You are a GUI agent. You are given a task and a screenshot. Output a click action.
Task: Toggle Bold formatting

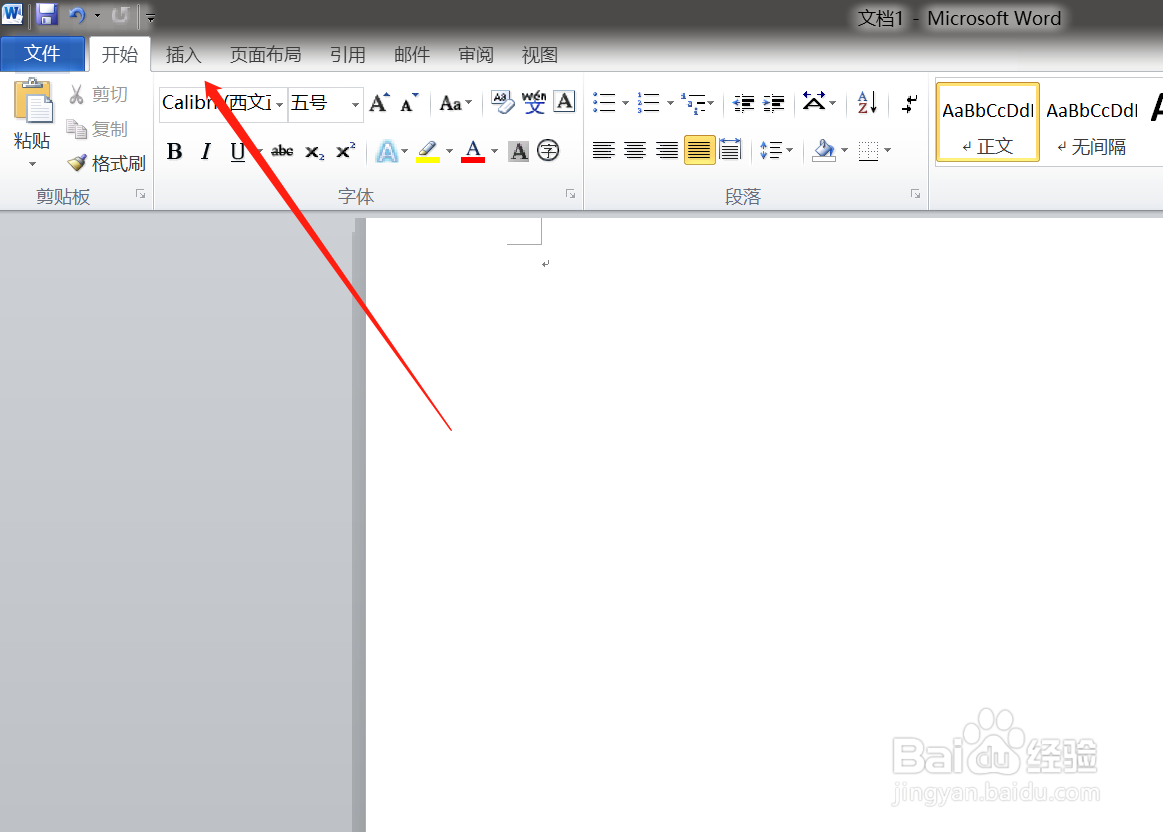(x=174, y=151)
